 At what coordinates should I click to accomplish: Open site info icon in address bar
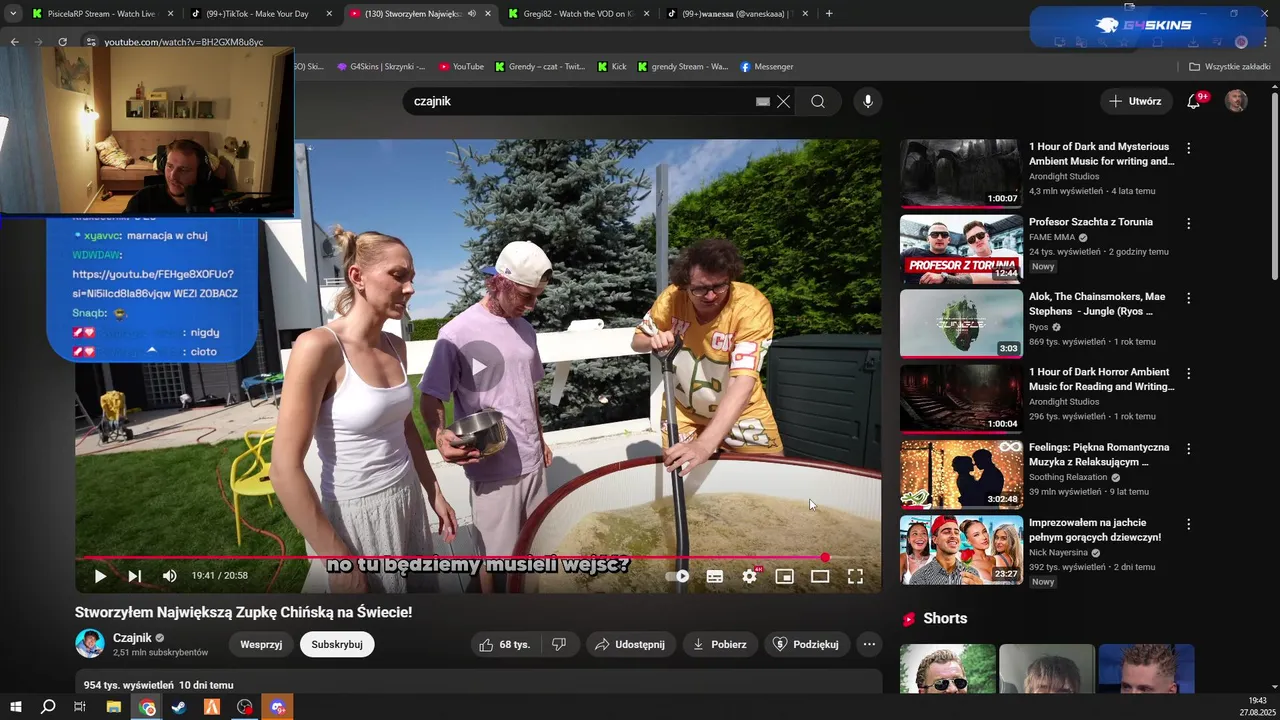pyautogui.click(x=91, y=42)
